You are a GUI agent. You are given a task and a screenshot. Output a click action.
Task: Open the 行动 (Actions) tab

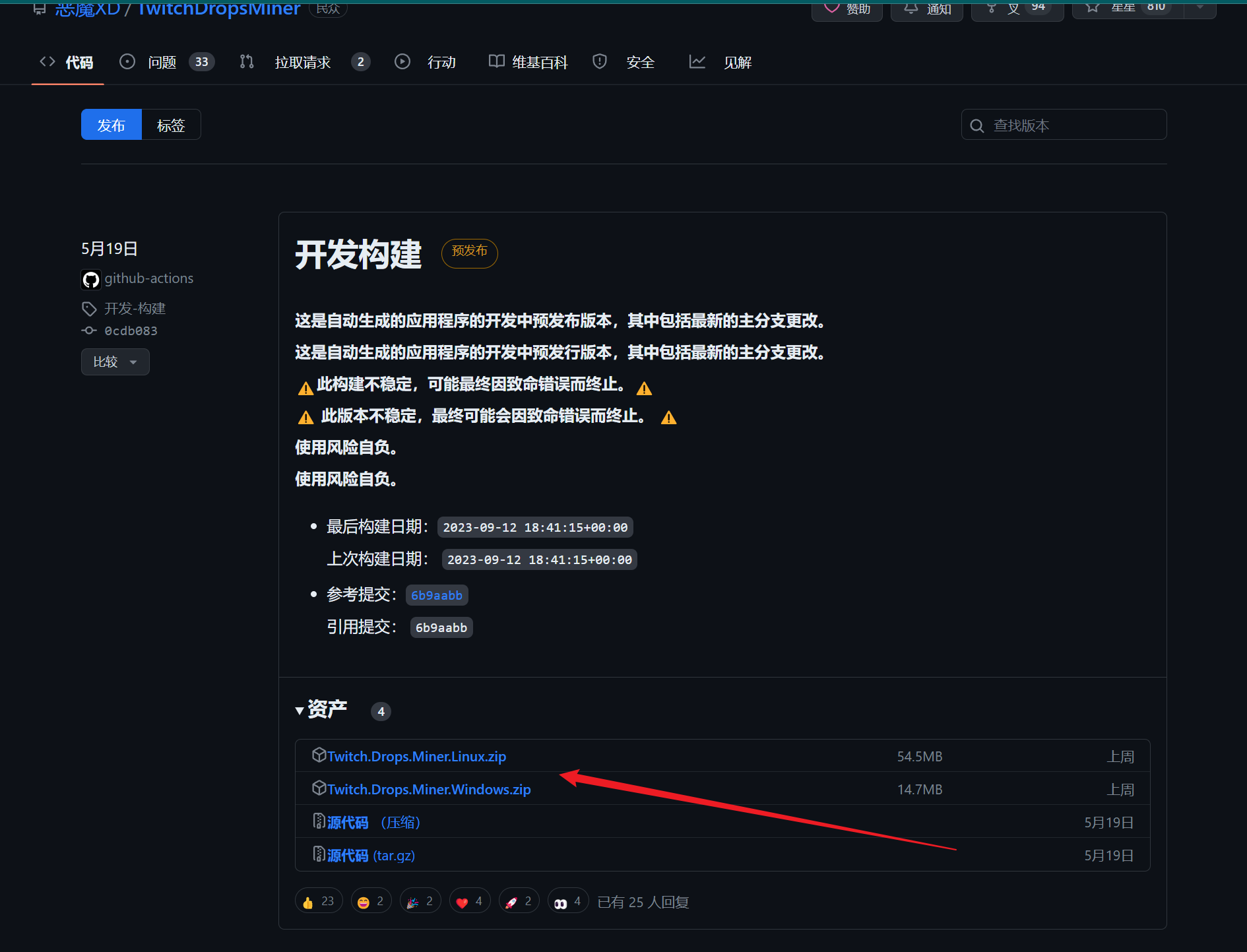(426, 62)
